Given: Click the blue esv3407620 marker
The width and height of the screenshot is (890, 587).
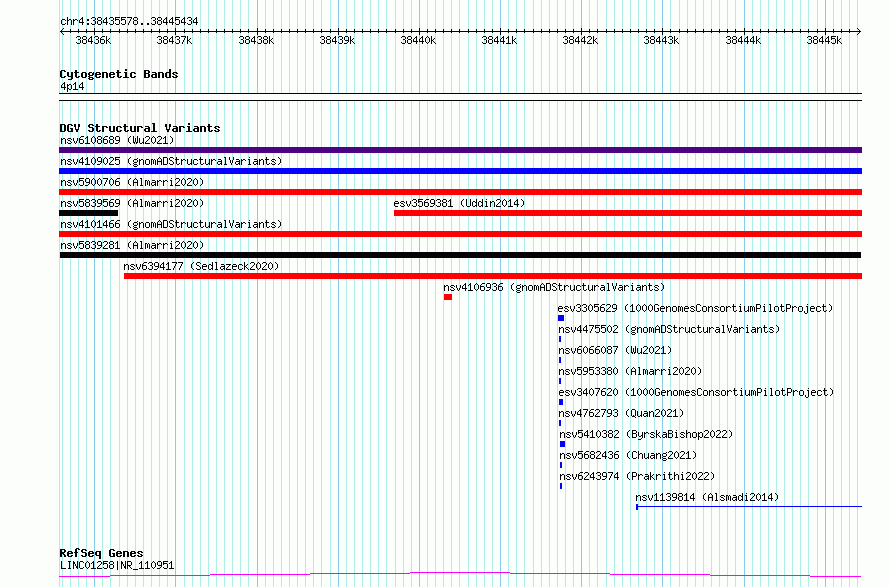Looking at the screenshot, I should pos(561,402).
